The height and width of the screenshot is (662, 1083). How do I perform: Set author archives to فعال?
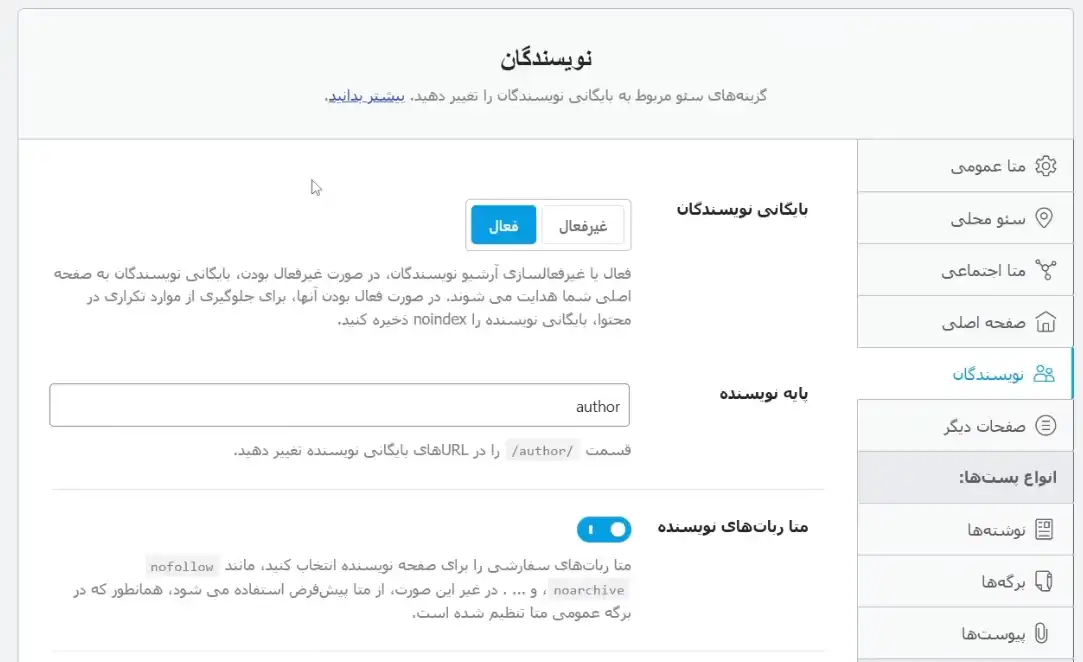[504, 225]
